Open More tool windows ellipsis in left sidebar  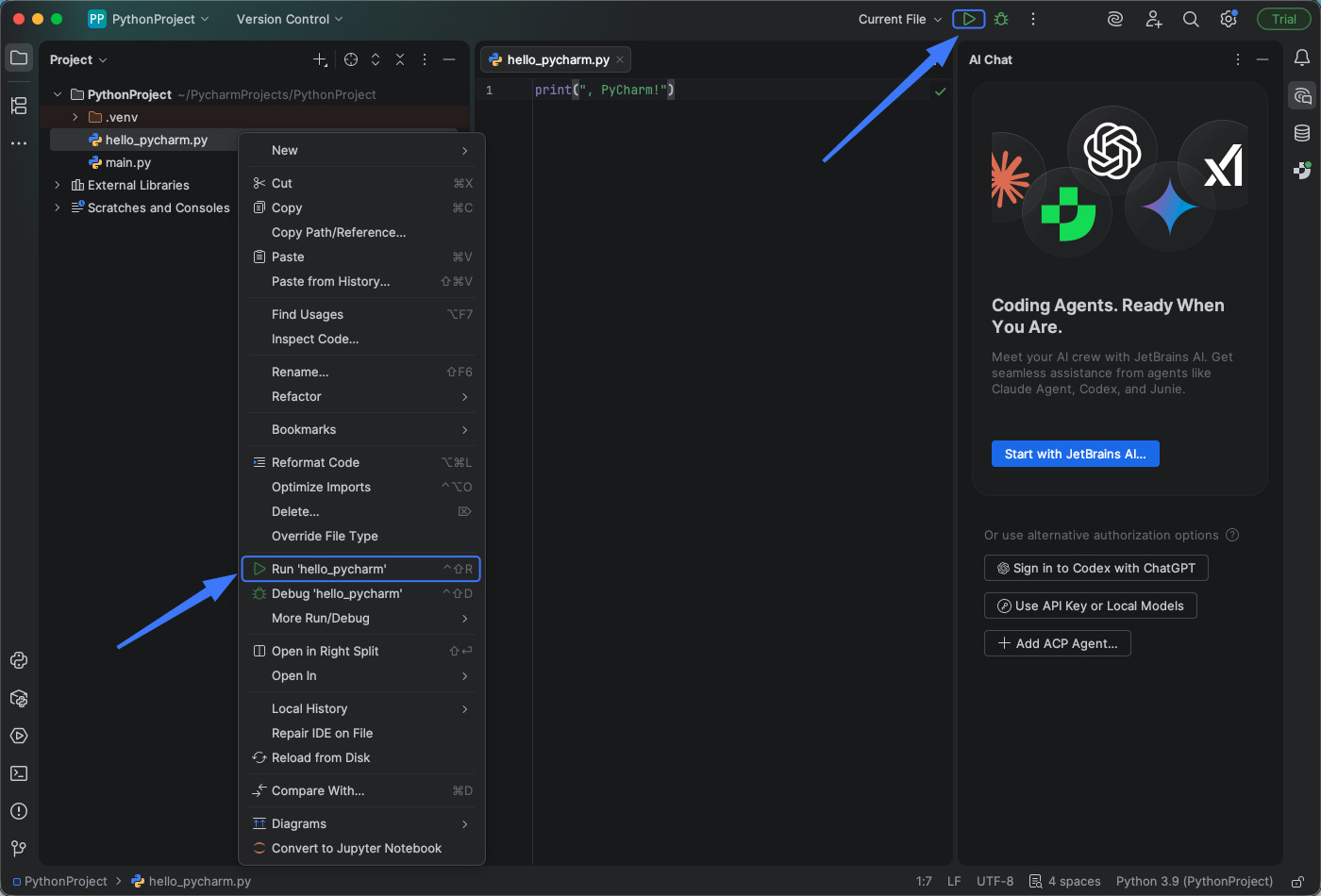point(19,143)
